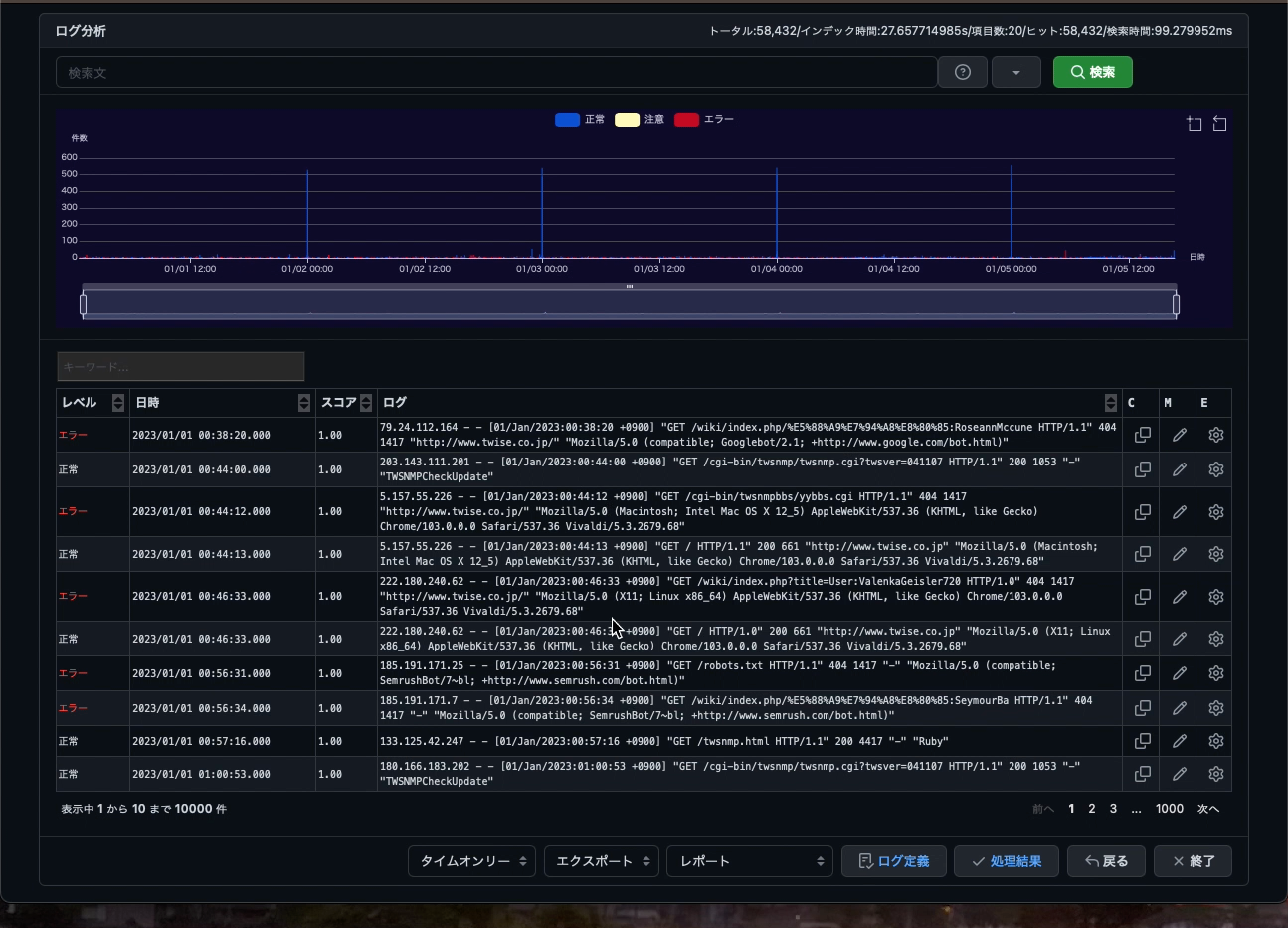
Task: Copy the Ruby twsnmp.html log entry
Action: (x=1142, y=741)
